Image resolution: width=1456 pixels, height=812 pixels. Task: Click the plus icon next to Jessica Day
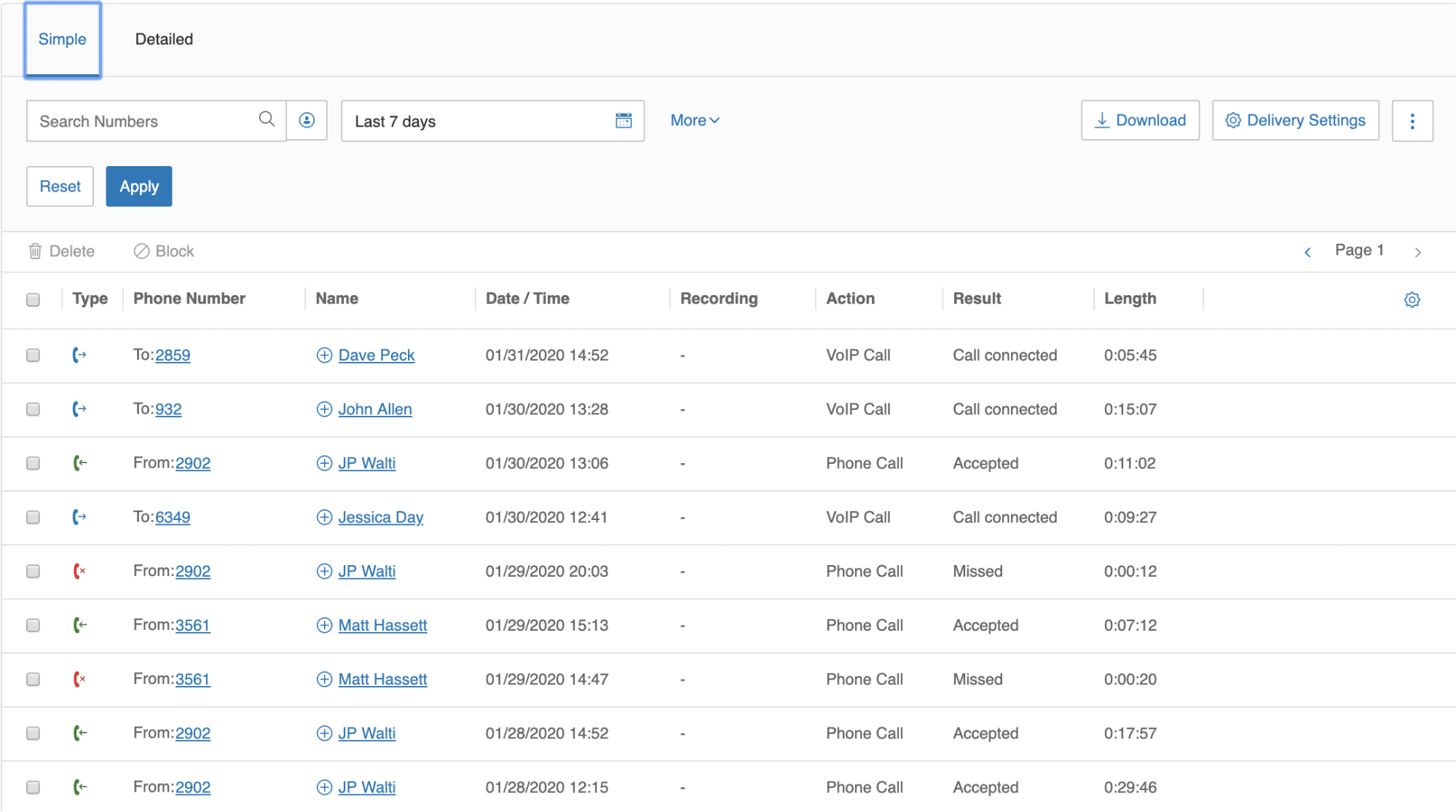324,517
